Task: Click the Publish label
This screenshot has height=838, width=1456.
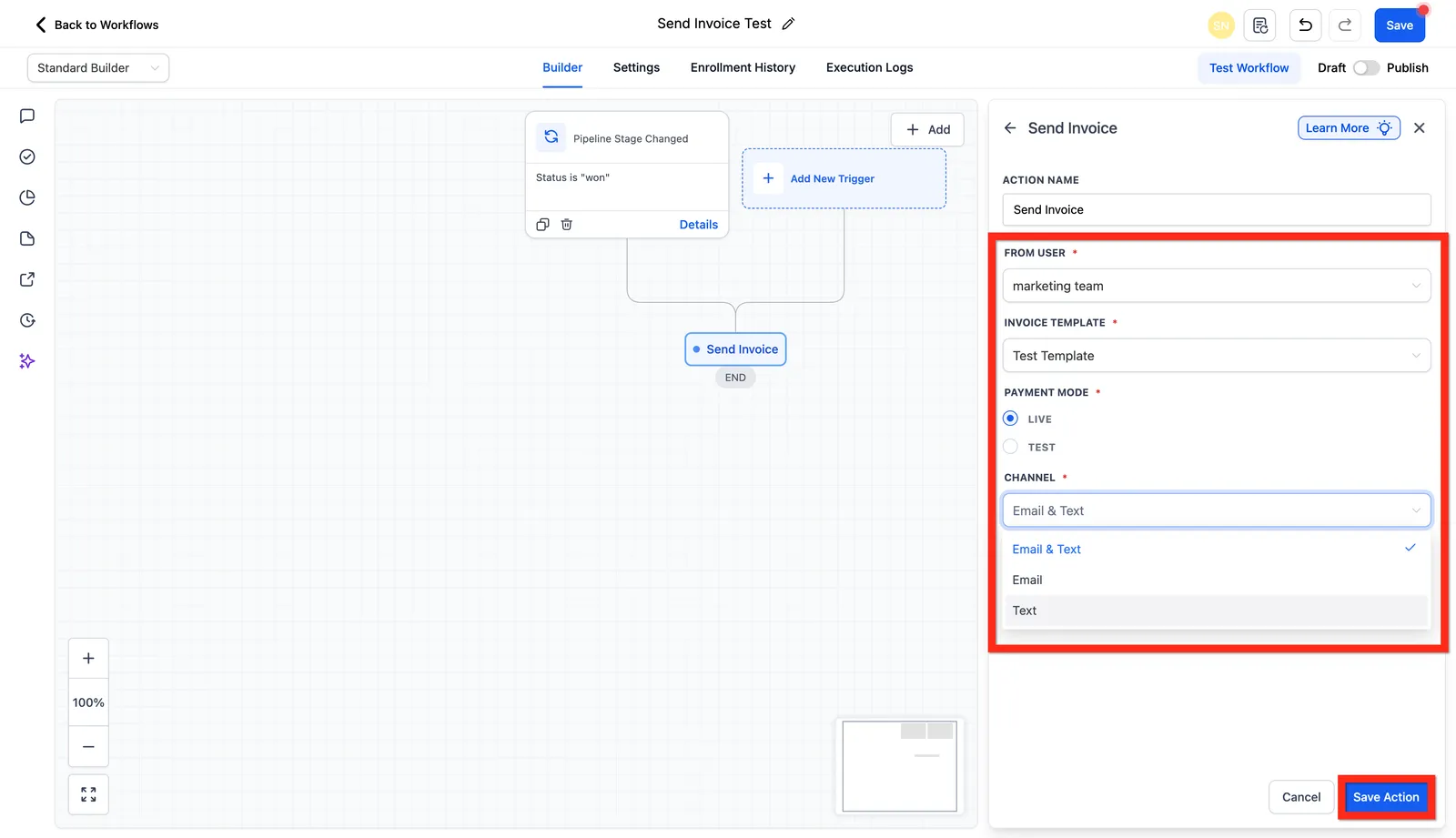Action: click(1407, 68)
